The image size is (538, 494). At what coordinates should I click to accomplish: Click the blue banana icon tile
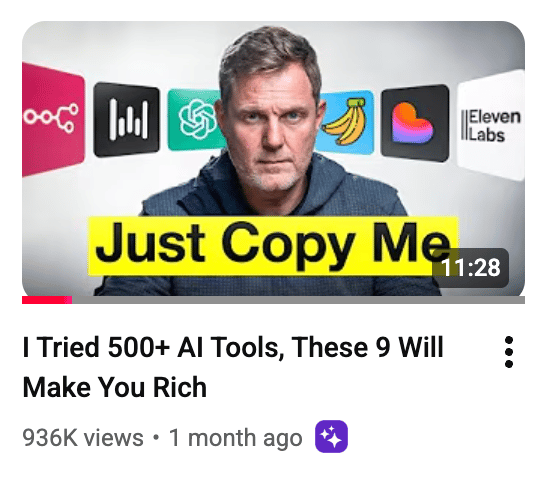(346, 121)
